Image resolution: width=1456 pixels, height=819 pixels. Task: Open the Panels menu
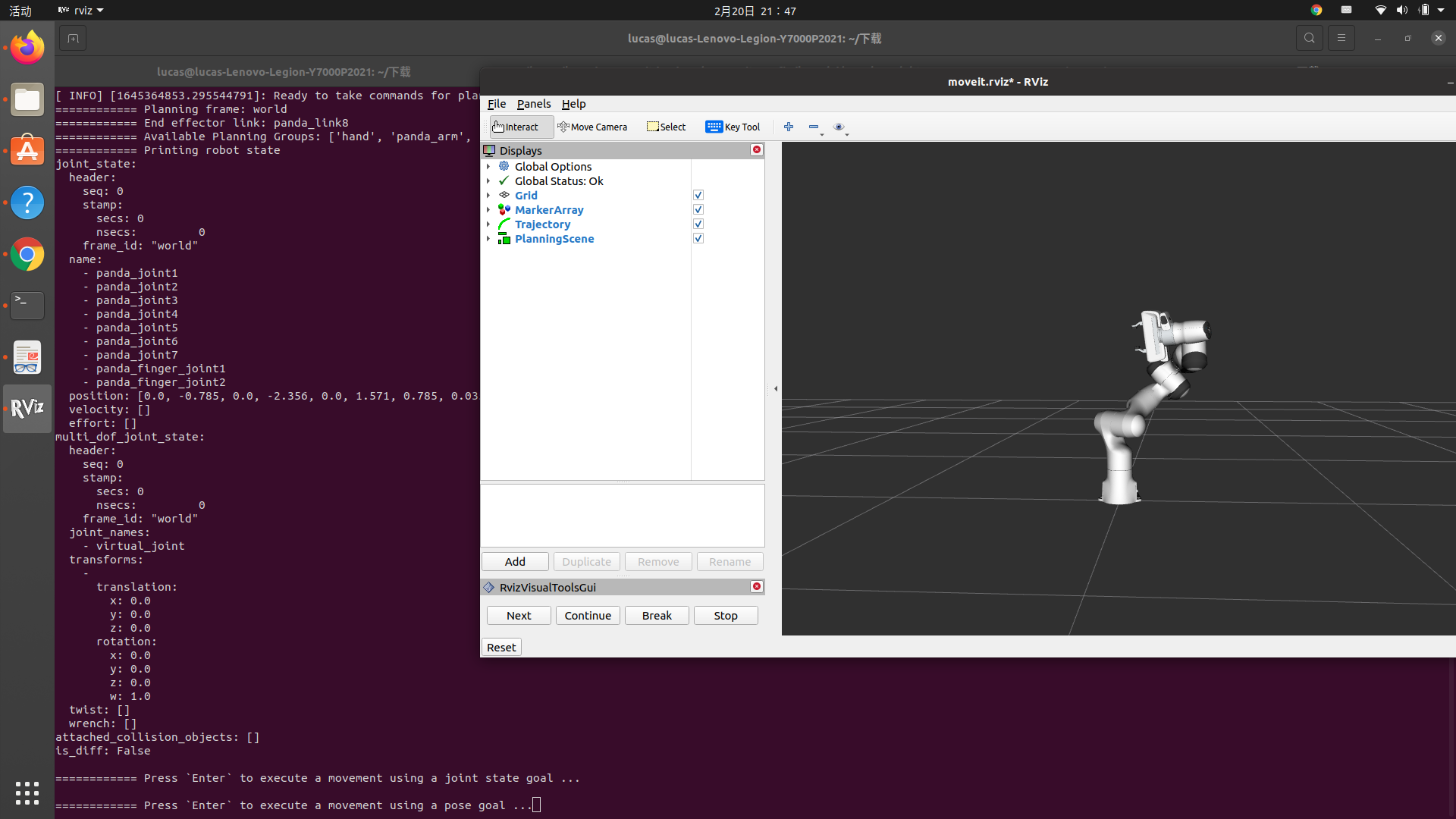pyautogui.click(x=533, y=104)
